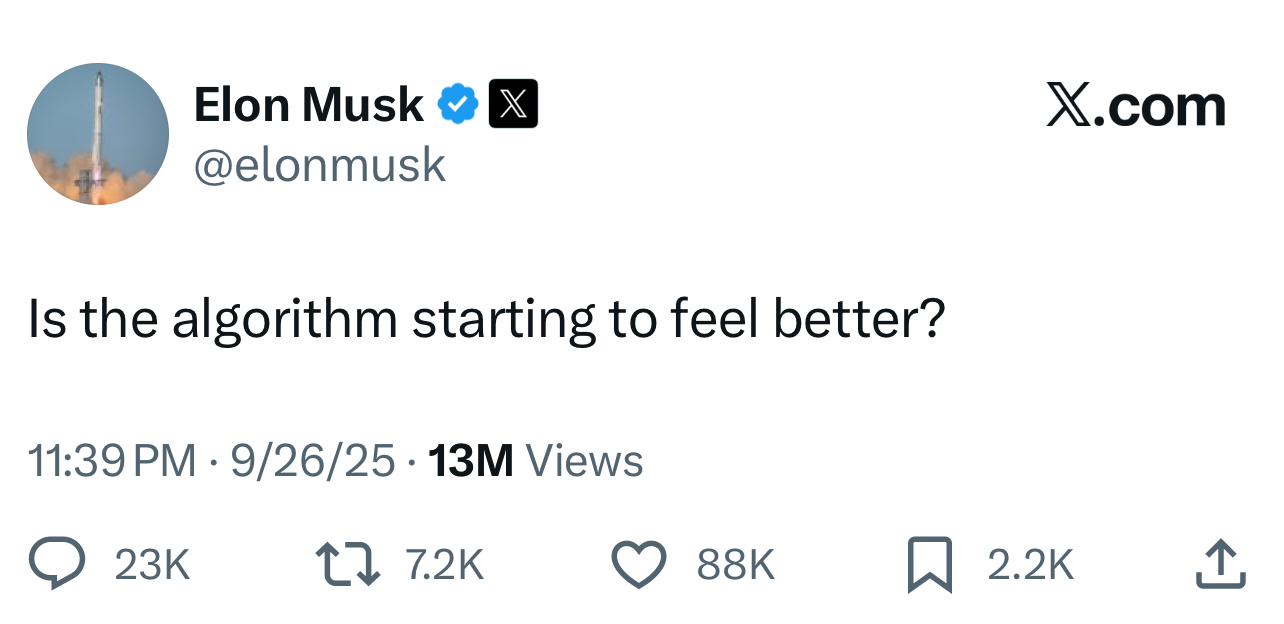Open the @elonmusk handle link
The image size is (1284, 624).
[x=319, y=165]
